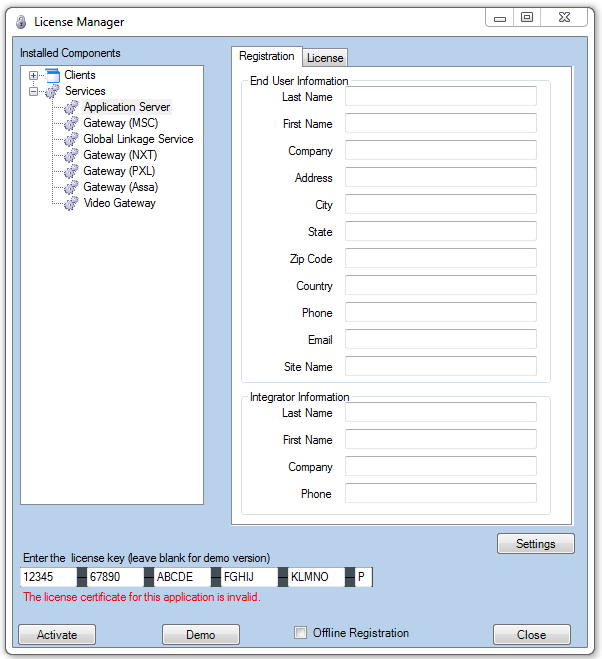Click the Clients monitor icon in tree
Viewport: 602px width, 659px height.
click(52, 75)
